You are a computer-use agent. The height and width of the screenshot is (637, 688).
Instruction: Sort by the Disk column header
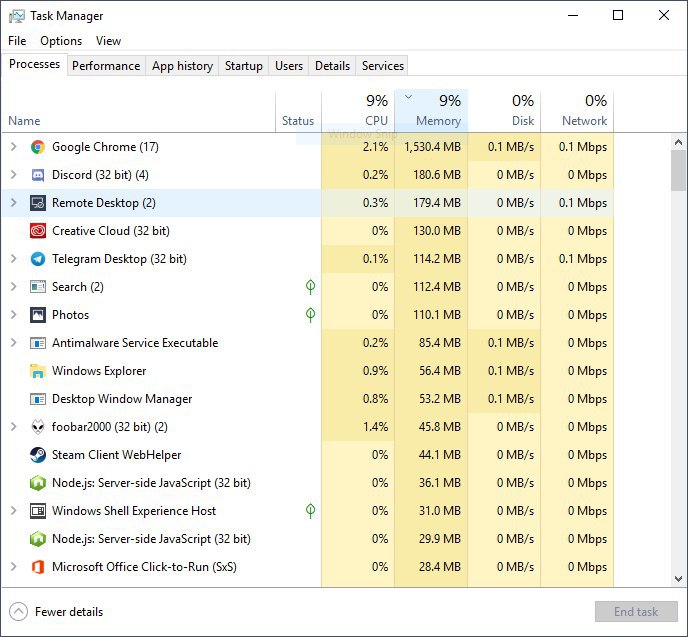coord(504,111)
